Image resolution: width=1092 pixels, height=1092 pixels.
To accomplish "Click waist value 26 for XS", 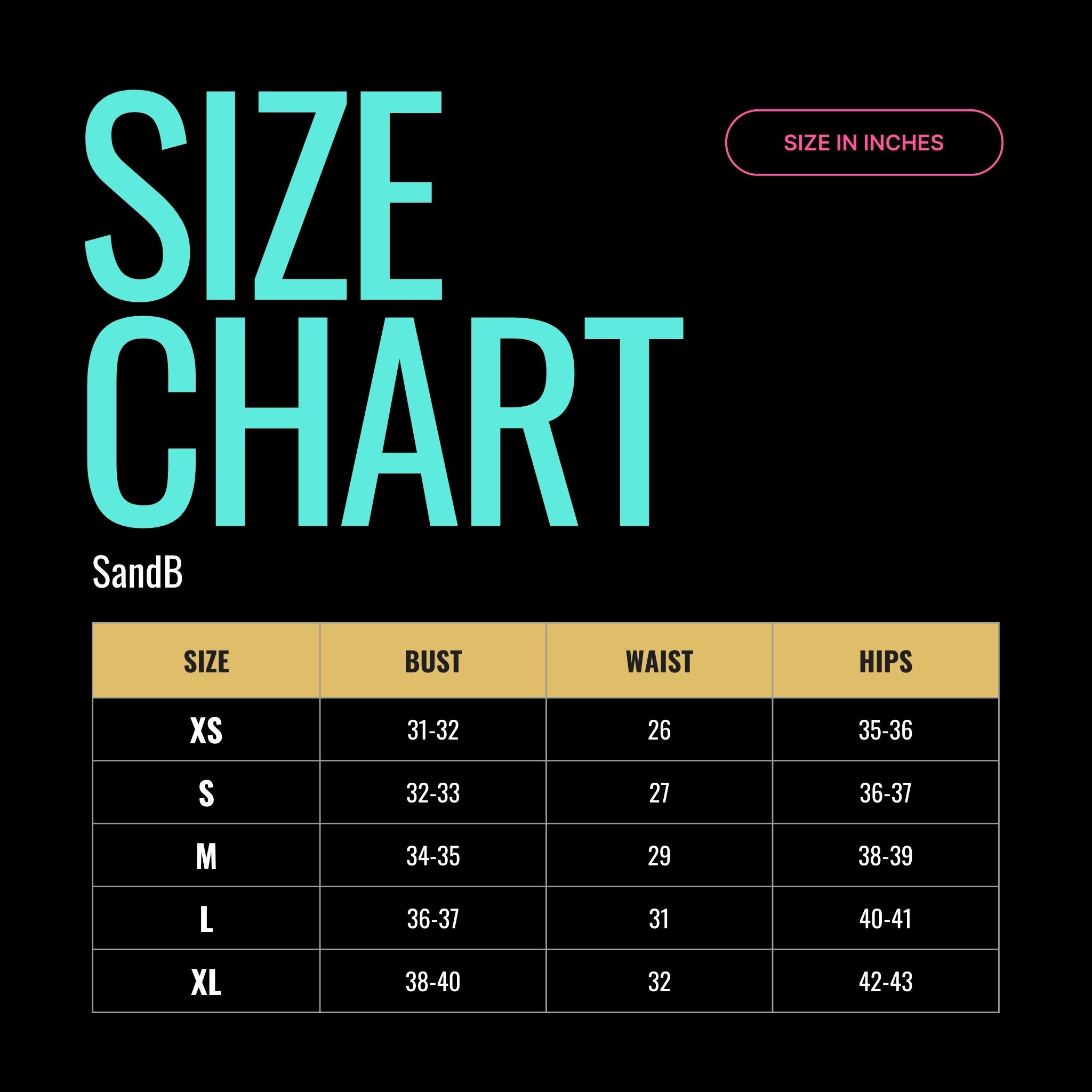I will [x=659, y=730].
